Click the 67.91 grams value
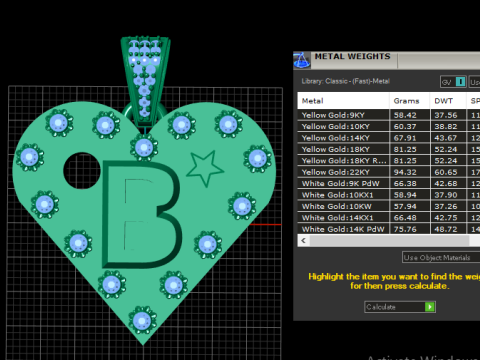 coord(405,138)
